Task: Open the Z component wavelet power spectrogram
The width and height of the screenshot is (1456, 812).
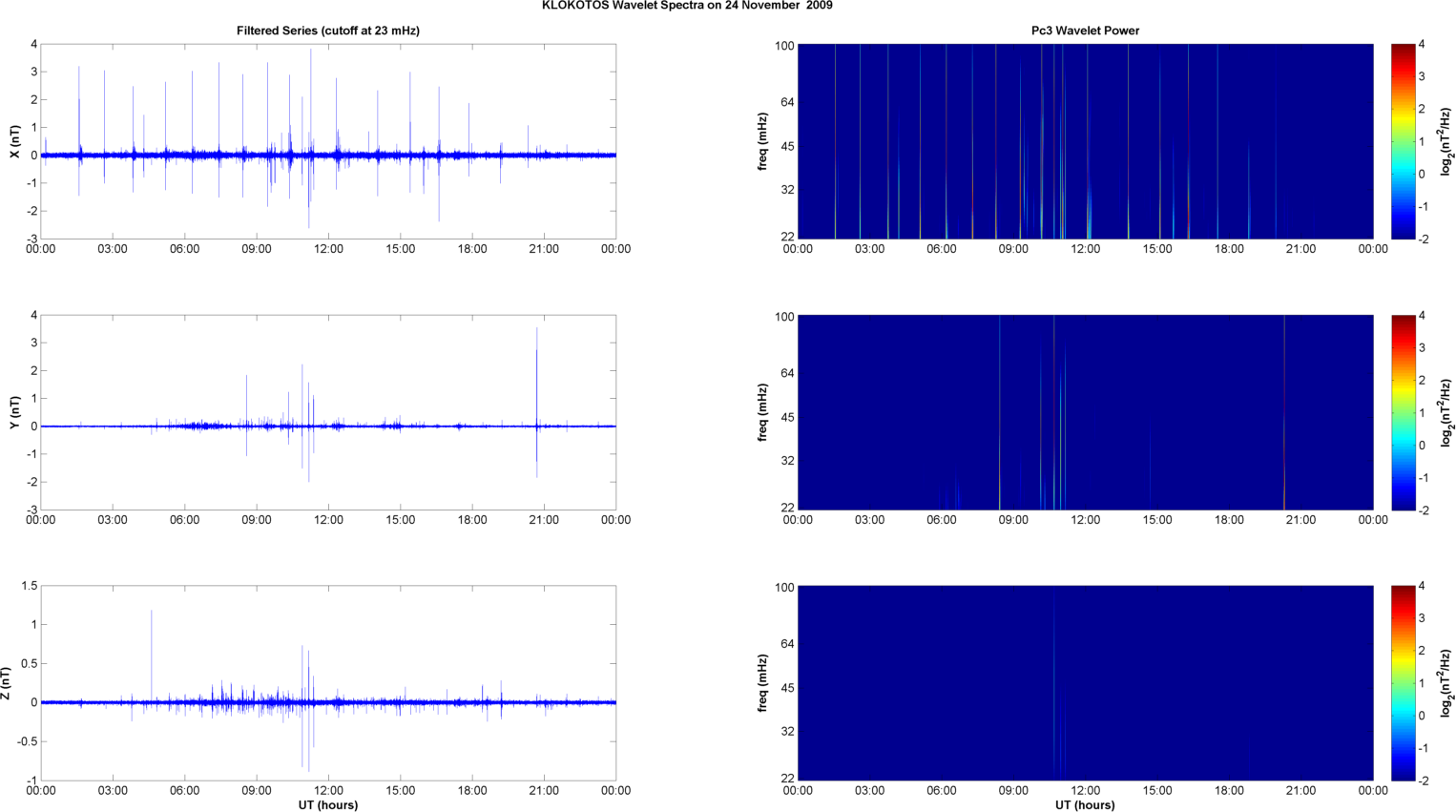Action: (x=1085, y=683)
